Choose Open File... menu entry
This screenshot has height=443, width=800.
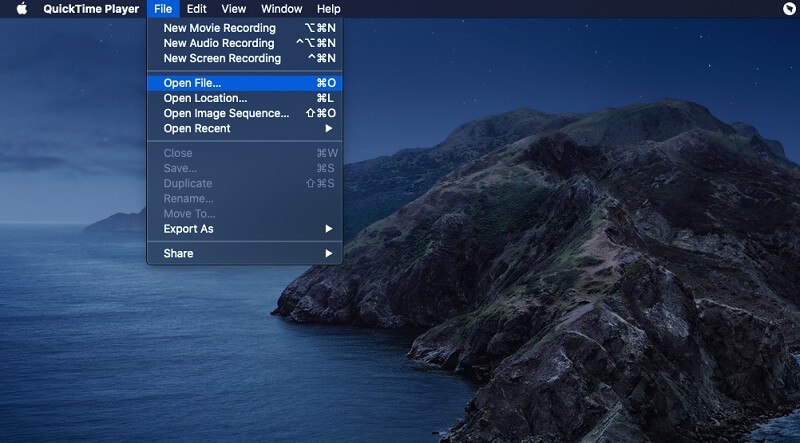[x=245, y=83]
